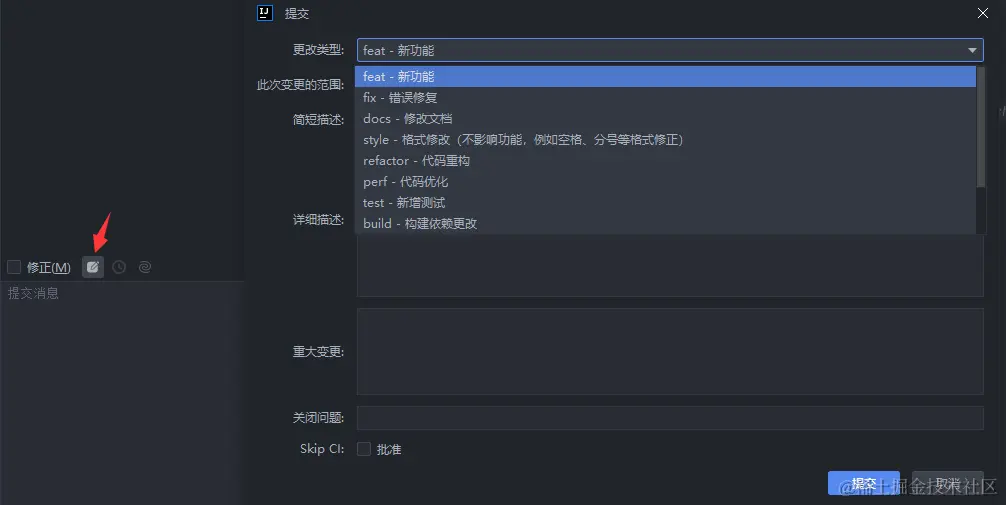The image size is (1006, 505).
Task: Click the 更改类型 label
Action: (318, 50)
